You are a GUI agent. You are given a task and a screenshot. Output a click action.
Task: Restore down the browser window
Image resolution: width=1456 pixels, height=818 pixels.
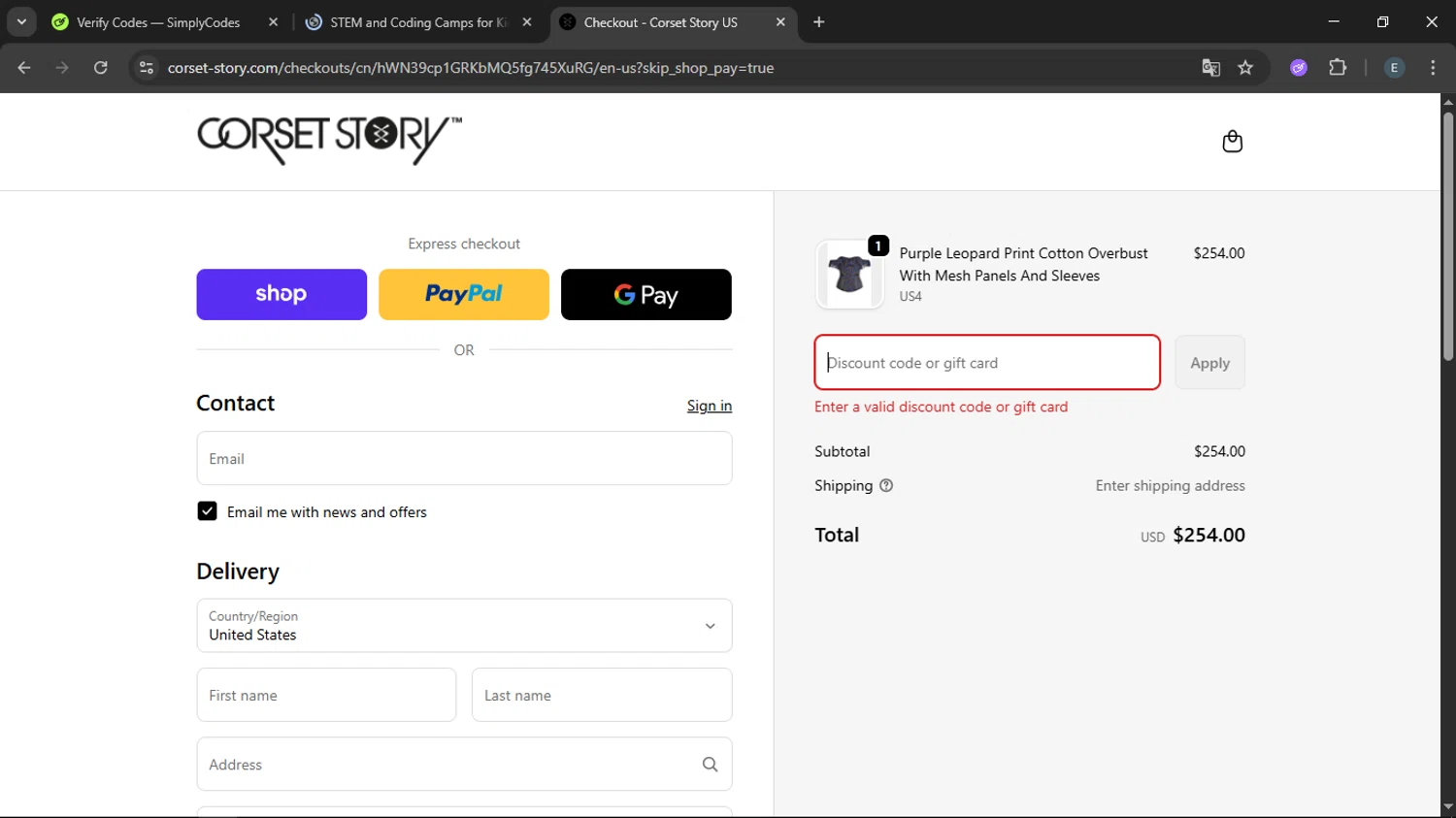(x=1382, y=21)
